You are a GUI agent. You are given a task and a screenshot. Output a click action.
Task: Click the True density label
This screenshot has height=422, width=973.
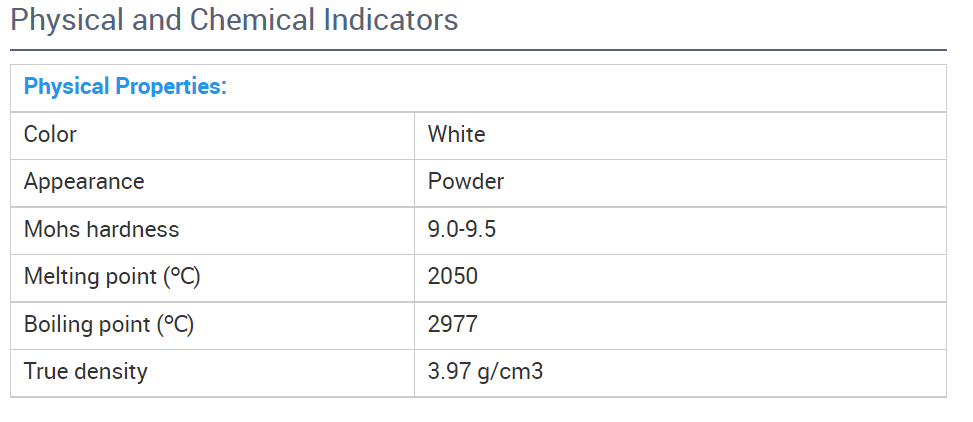pyautogui.click(x=86, y=372)
